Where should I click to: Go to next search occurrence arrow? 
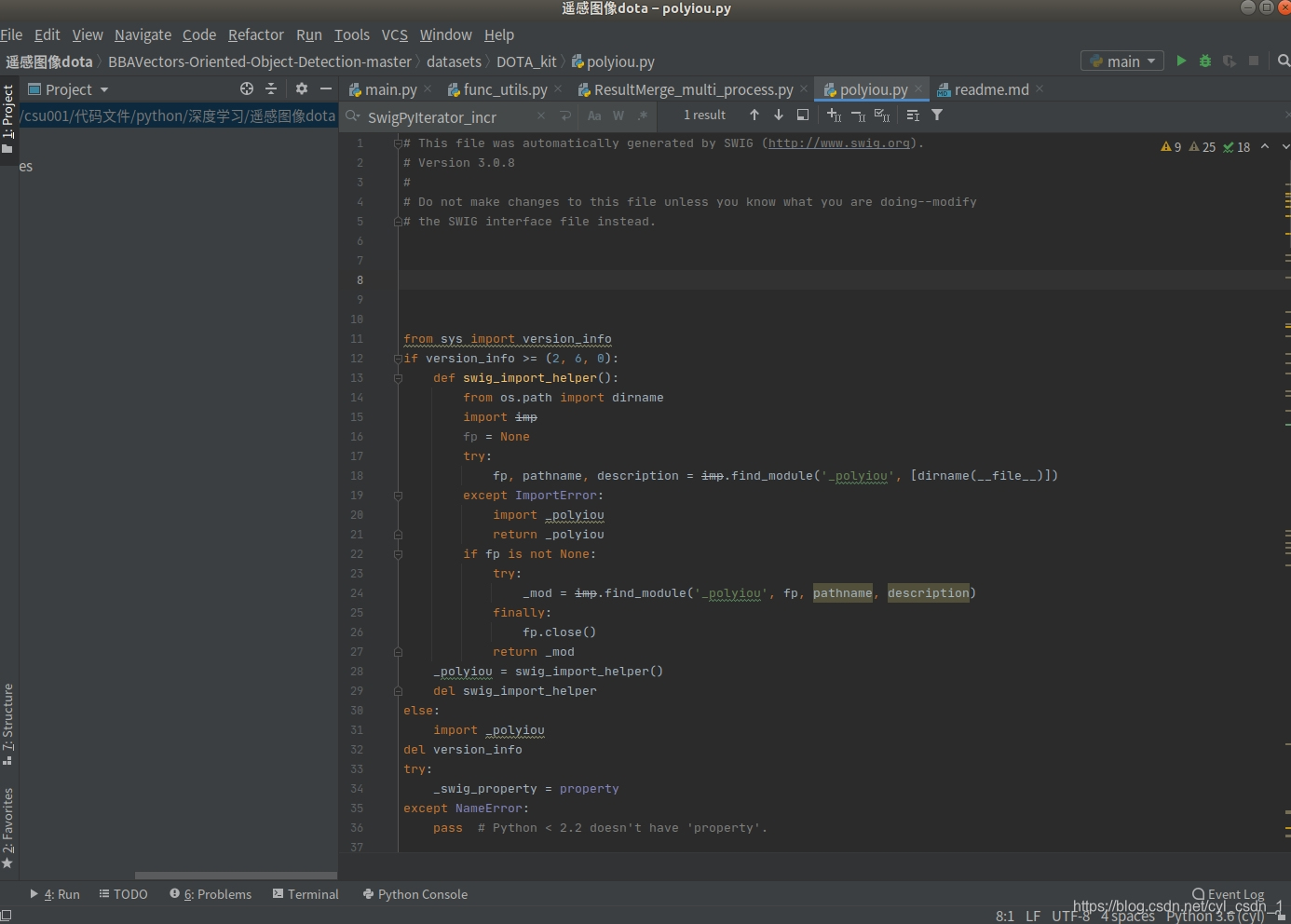(x=779, y=115)
